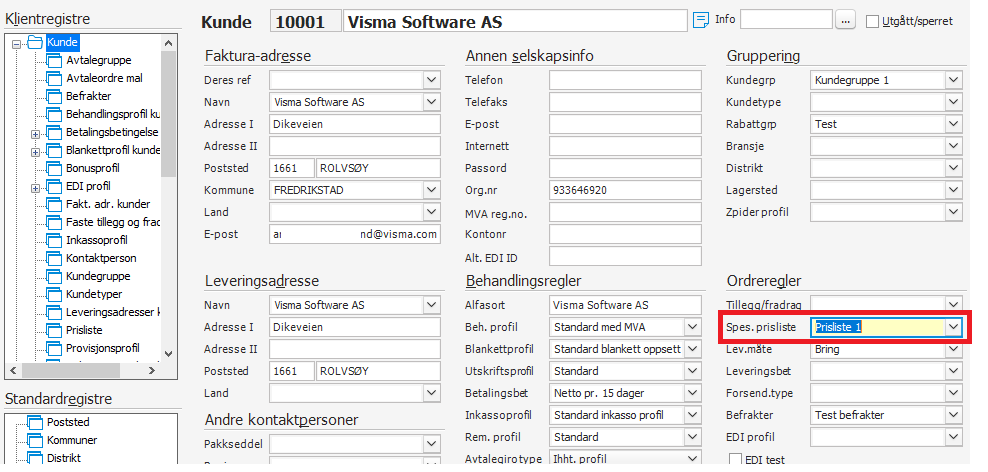Image resolution: width=988 pixels, height=472 pixels.
Task: Collapse the Kunde root tree node
Action: pyautogui.click(x=16, y=44)
